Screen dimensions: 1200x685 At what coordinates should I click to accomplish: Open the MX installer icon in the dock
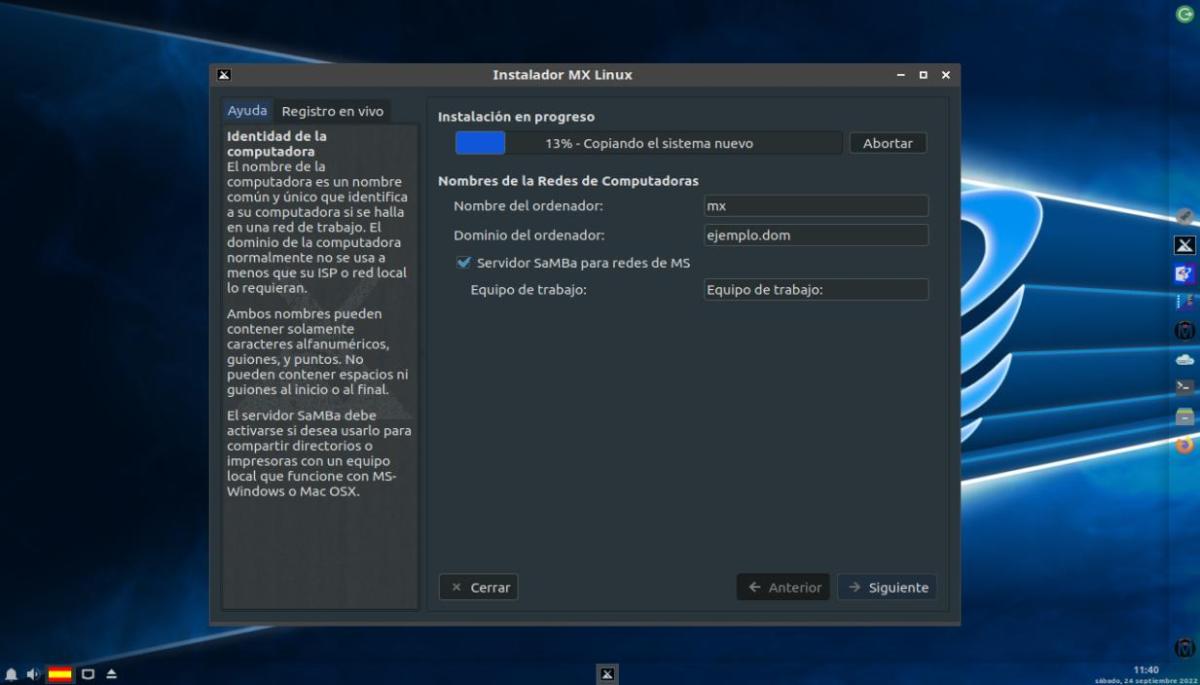coord(1184,245)
